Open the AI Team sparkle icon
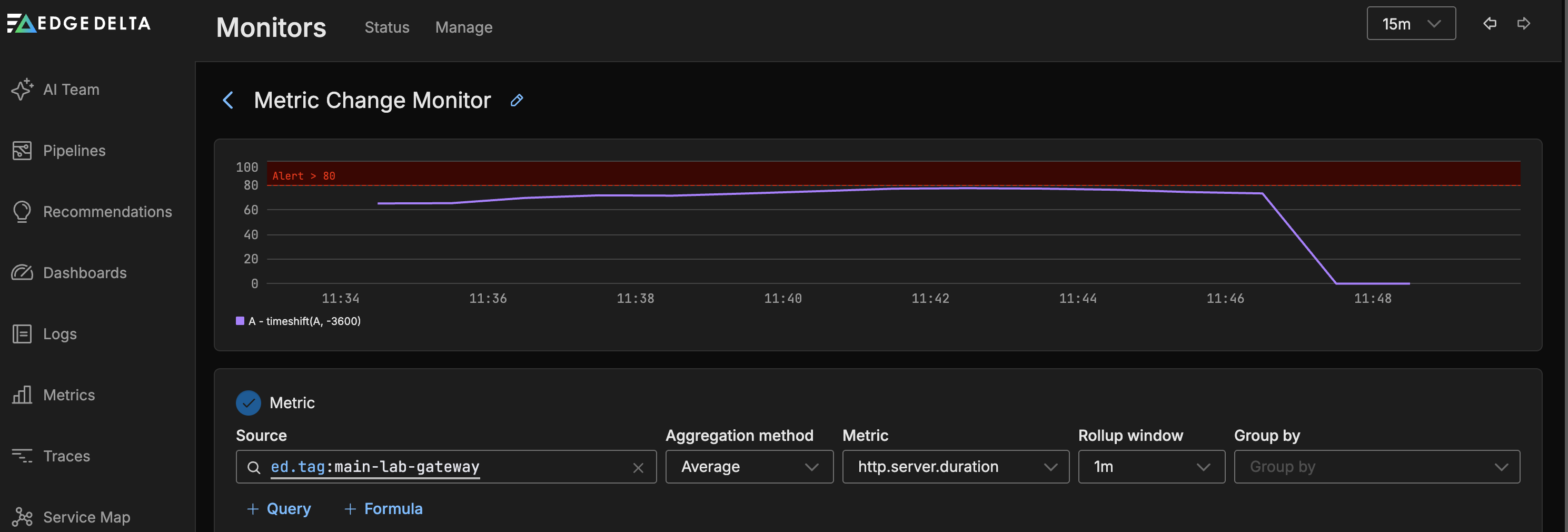 [22, 90]
